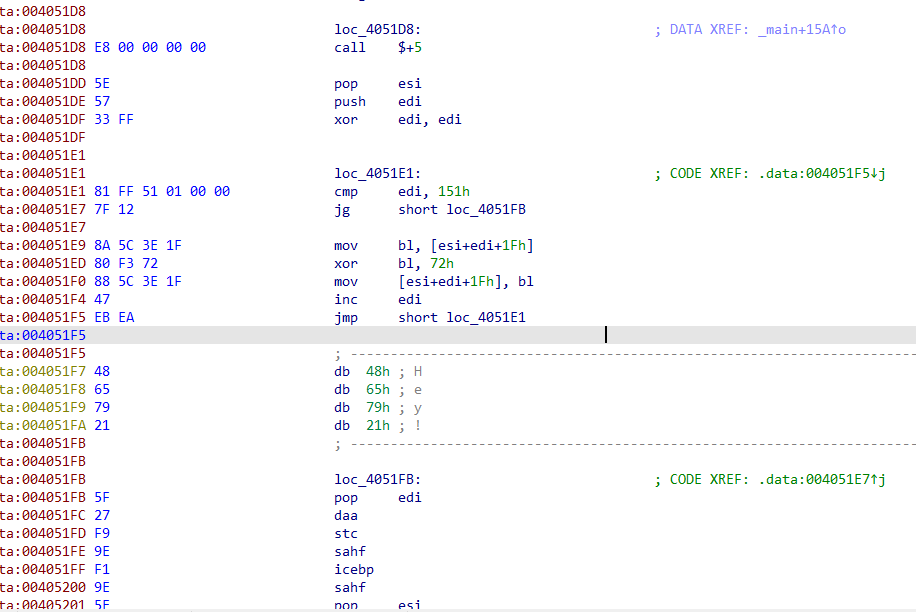
Task: Select the 'icebp' instruction
Action: (354, 570)
